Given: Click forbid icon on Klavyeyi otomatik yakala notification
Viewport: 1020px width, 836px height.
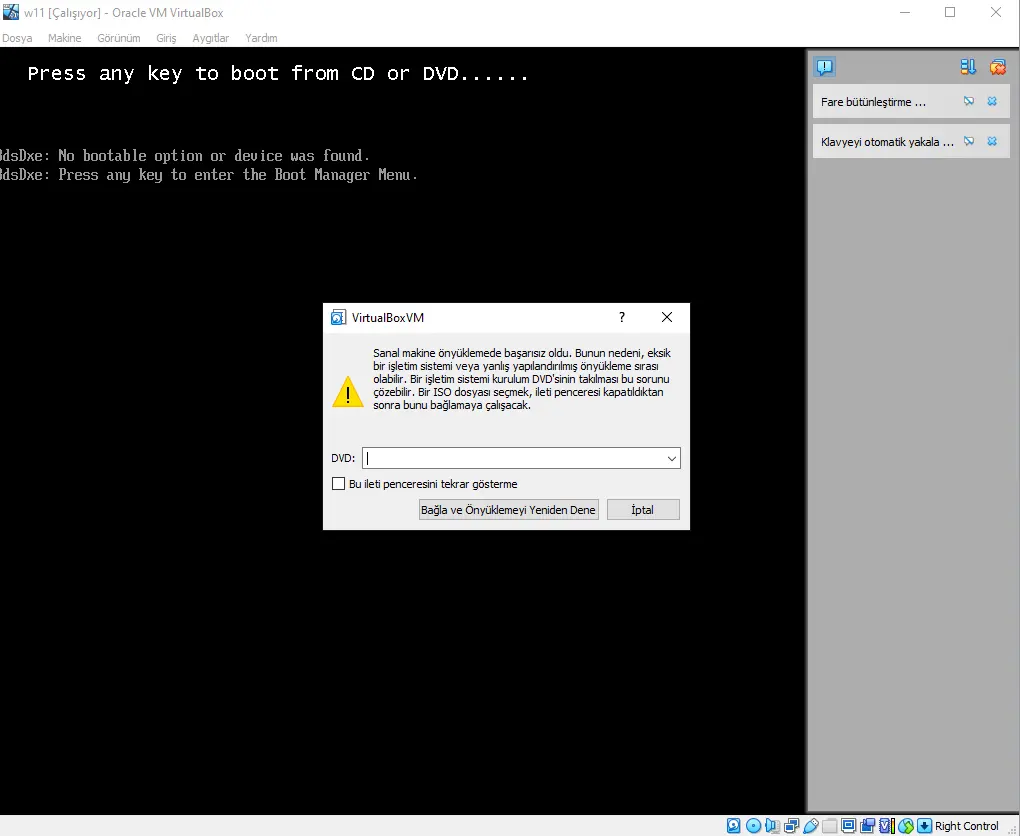Looking at the screenshot, I should [x=969, y=141].
